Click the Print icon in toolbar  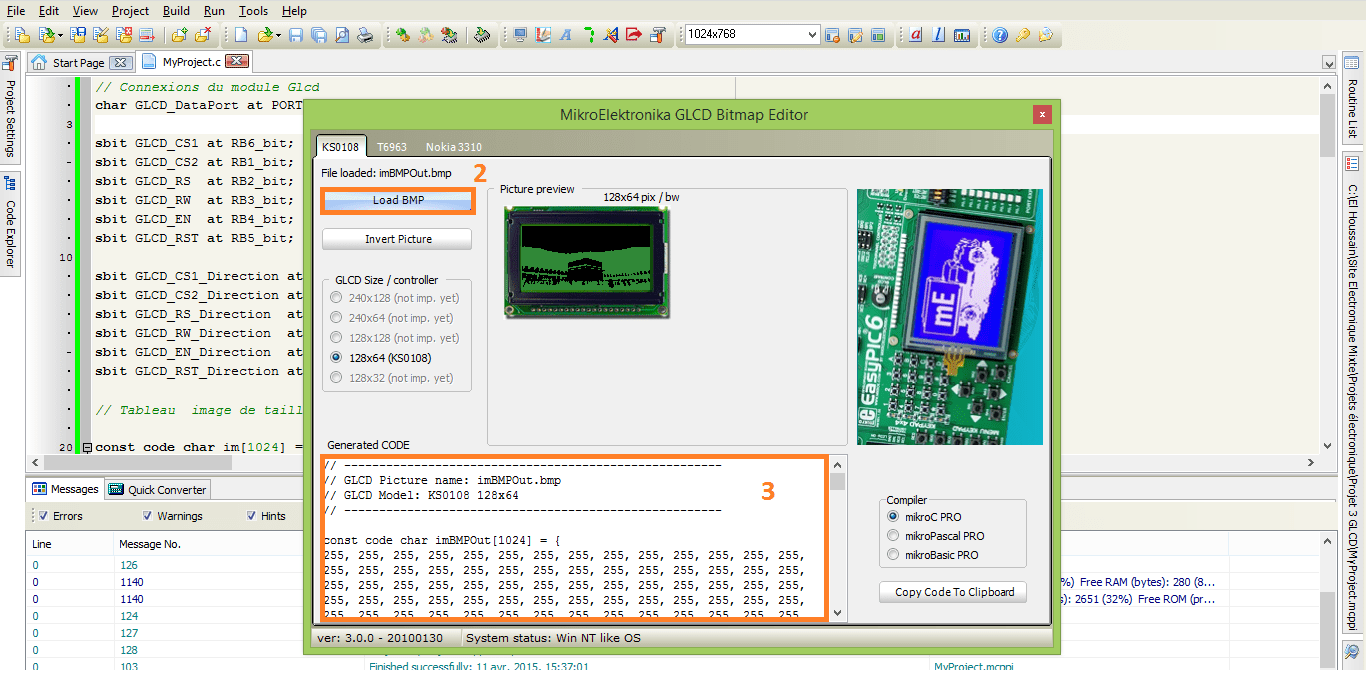point(365,35)
